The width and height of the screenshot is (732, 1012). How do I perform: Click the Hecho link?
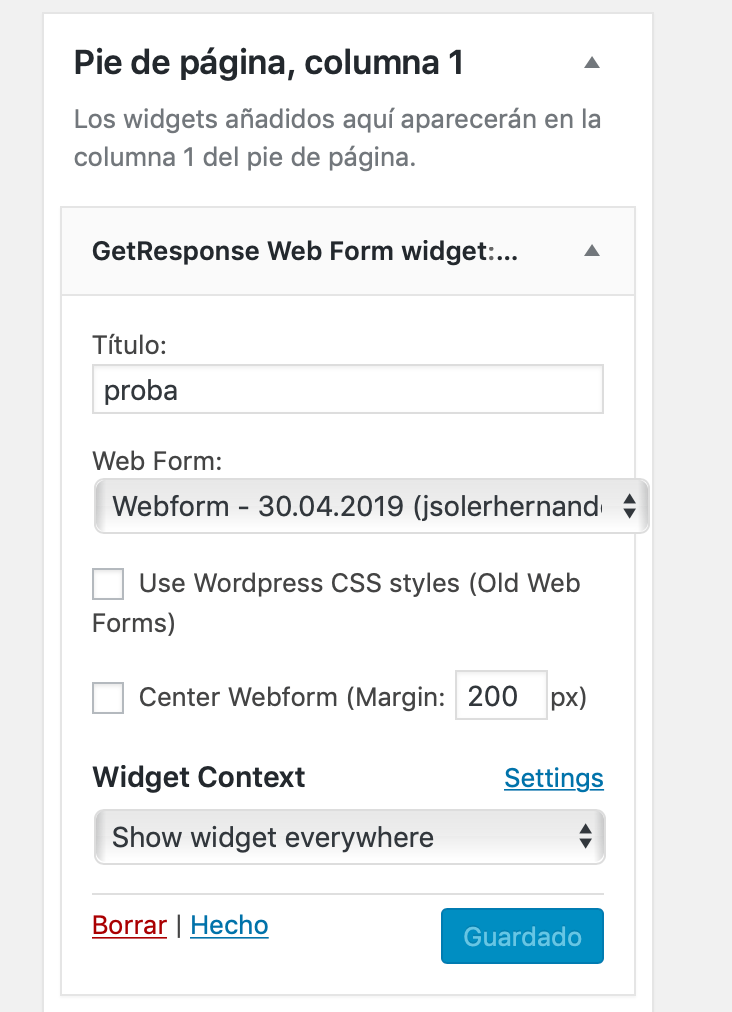[229, 926]
